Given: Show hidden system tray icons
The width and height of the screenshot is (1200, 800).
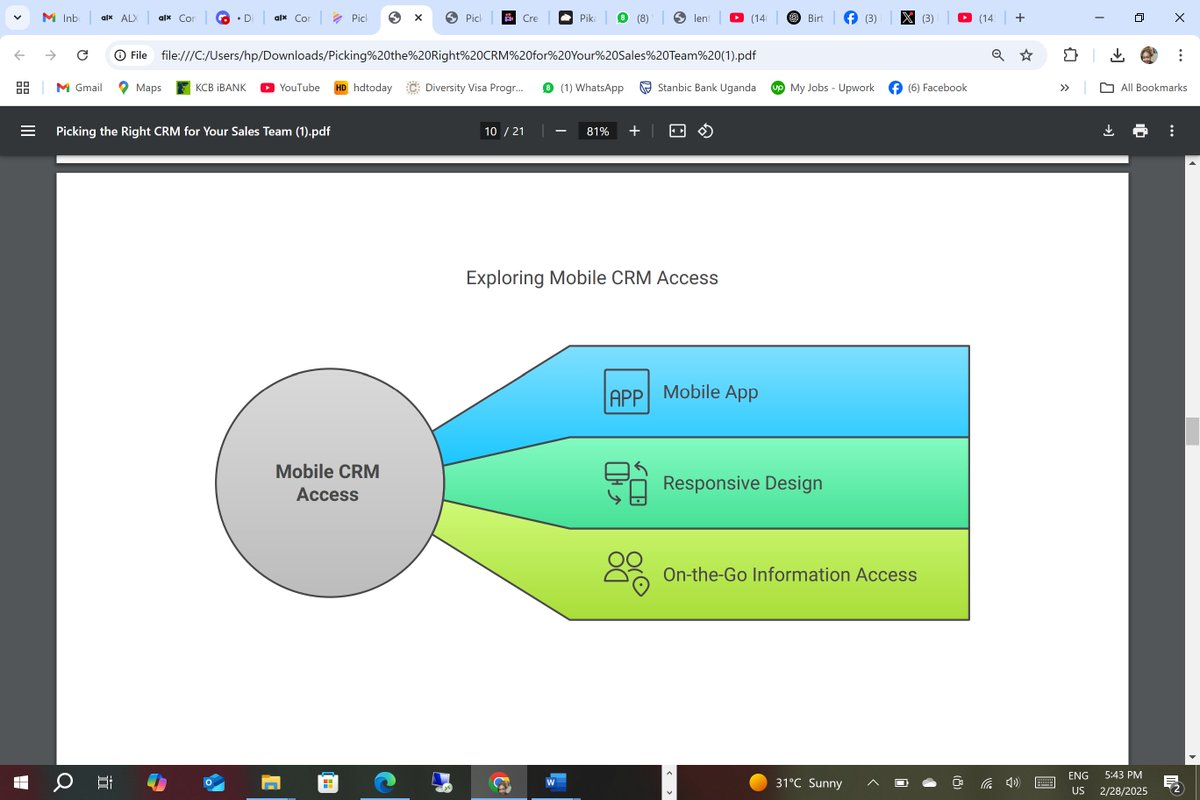Looking at the screenshot, I should (872, 782).
